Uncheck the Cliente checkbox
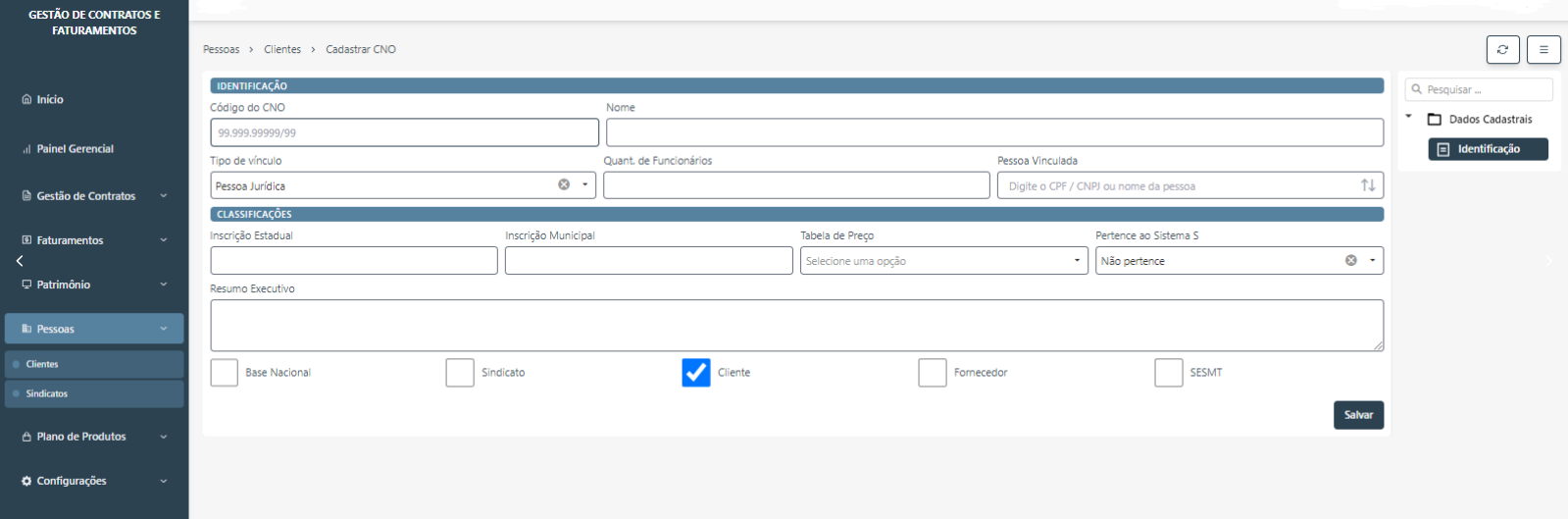The height and width of the screenshot is (519, 1568). (696, 373)
